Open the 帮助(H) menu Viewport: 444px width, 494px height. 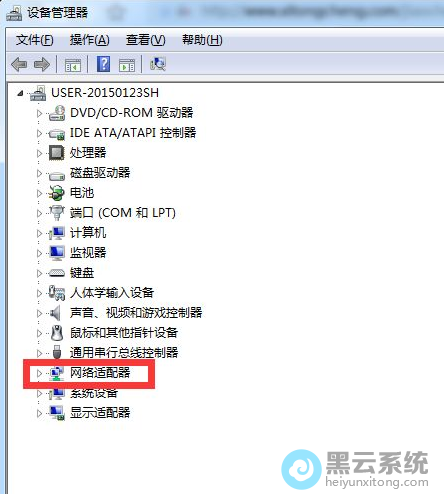[202, 40]
